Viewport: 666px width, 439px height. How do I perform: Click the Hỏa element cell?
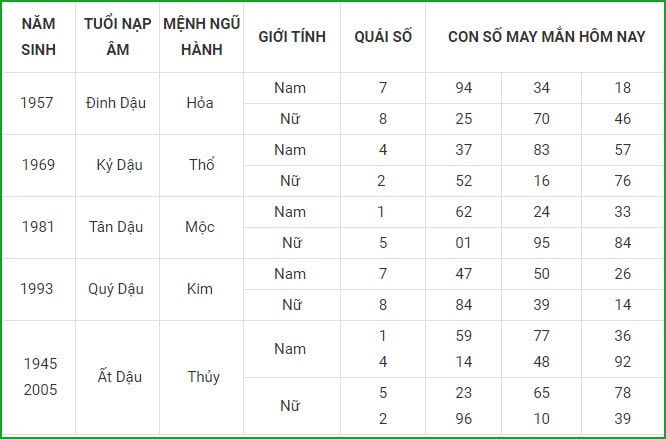click(x=200, y=103)
